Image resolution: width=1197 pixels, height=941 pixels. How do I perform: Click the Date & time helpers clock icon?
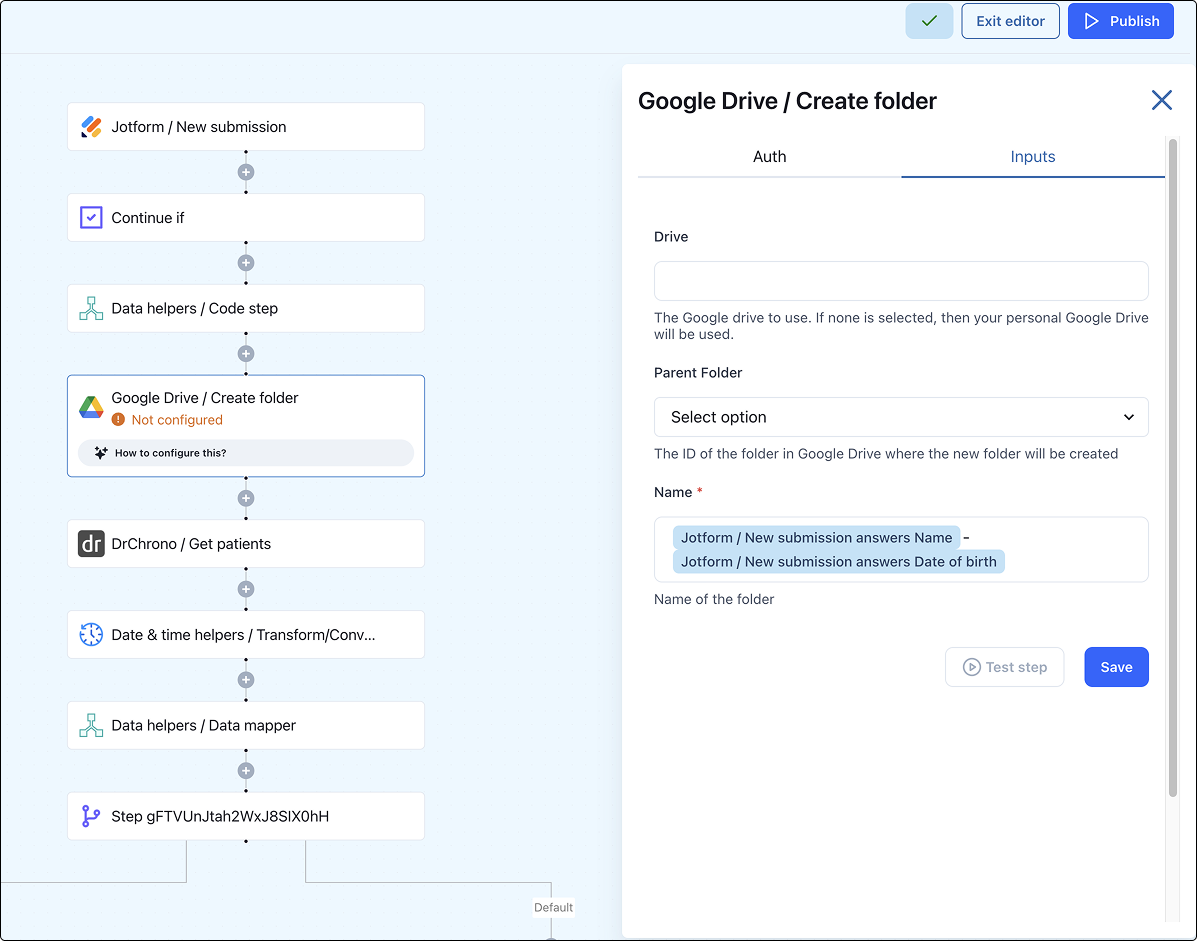92,634
